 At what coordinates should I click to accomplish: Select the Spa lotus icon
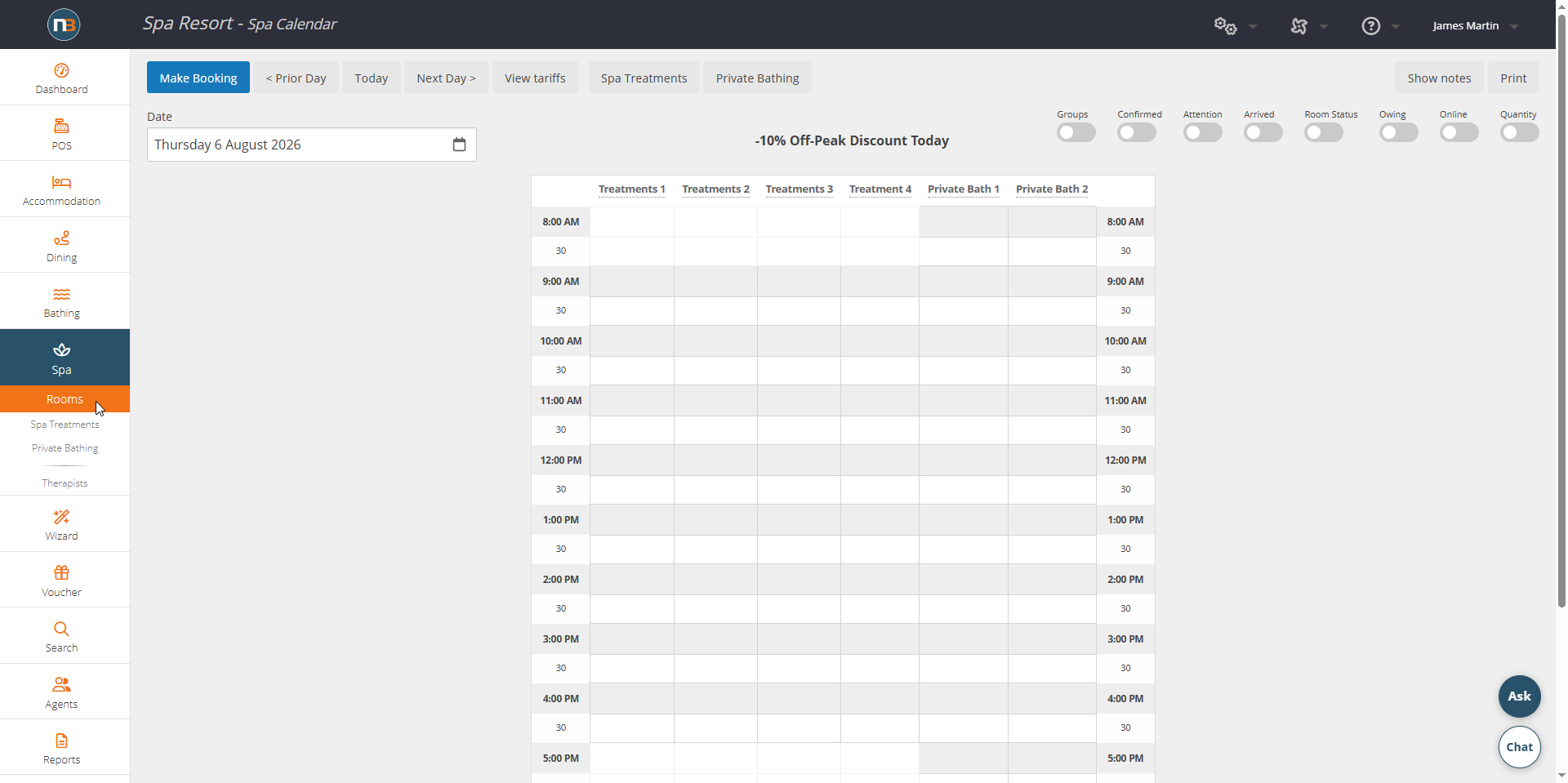pyautogui.click(x=61, y=349)
